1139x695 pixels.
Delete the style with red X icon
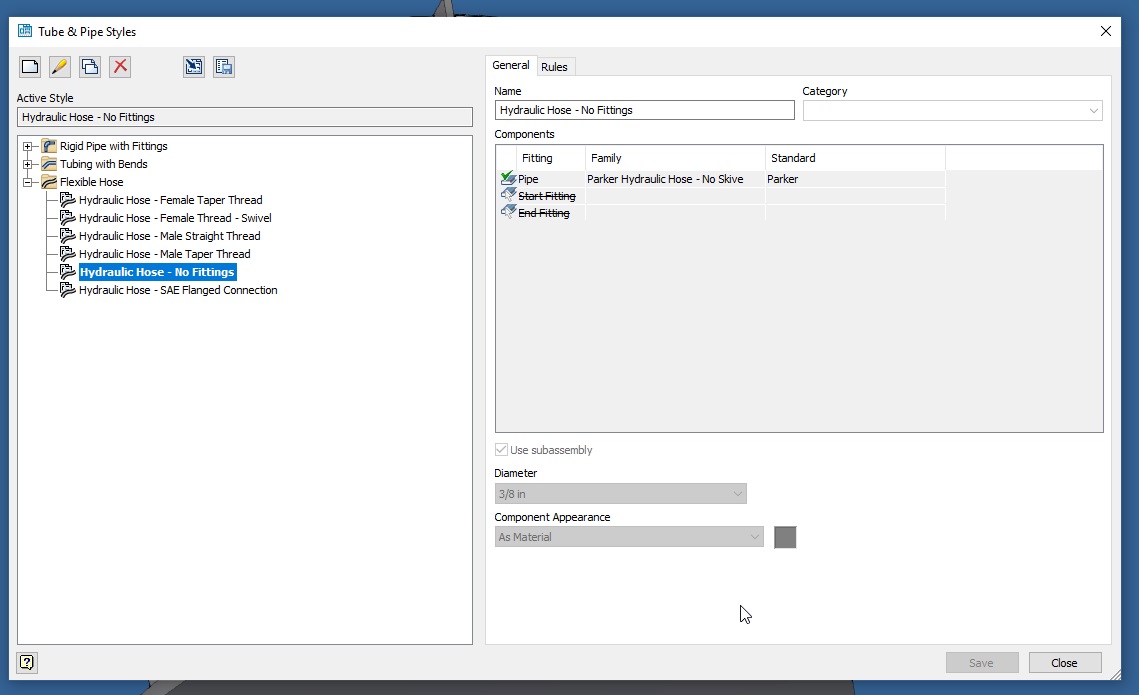click(119, 66)
